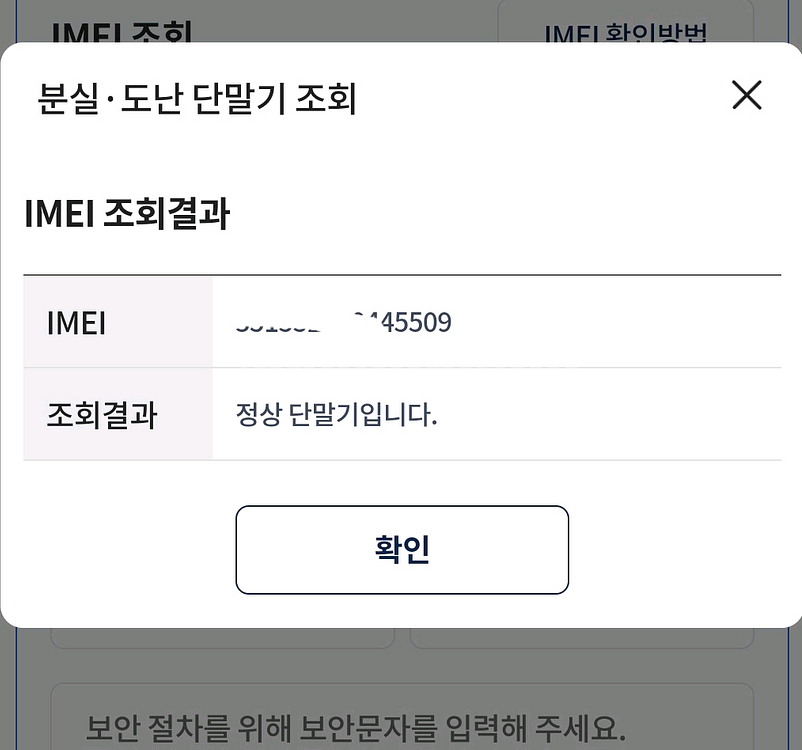Select the 조회결과 label cell

(x=118, y=414)
